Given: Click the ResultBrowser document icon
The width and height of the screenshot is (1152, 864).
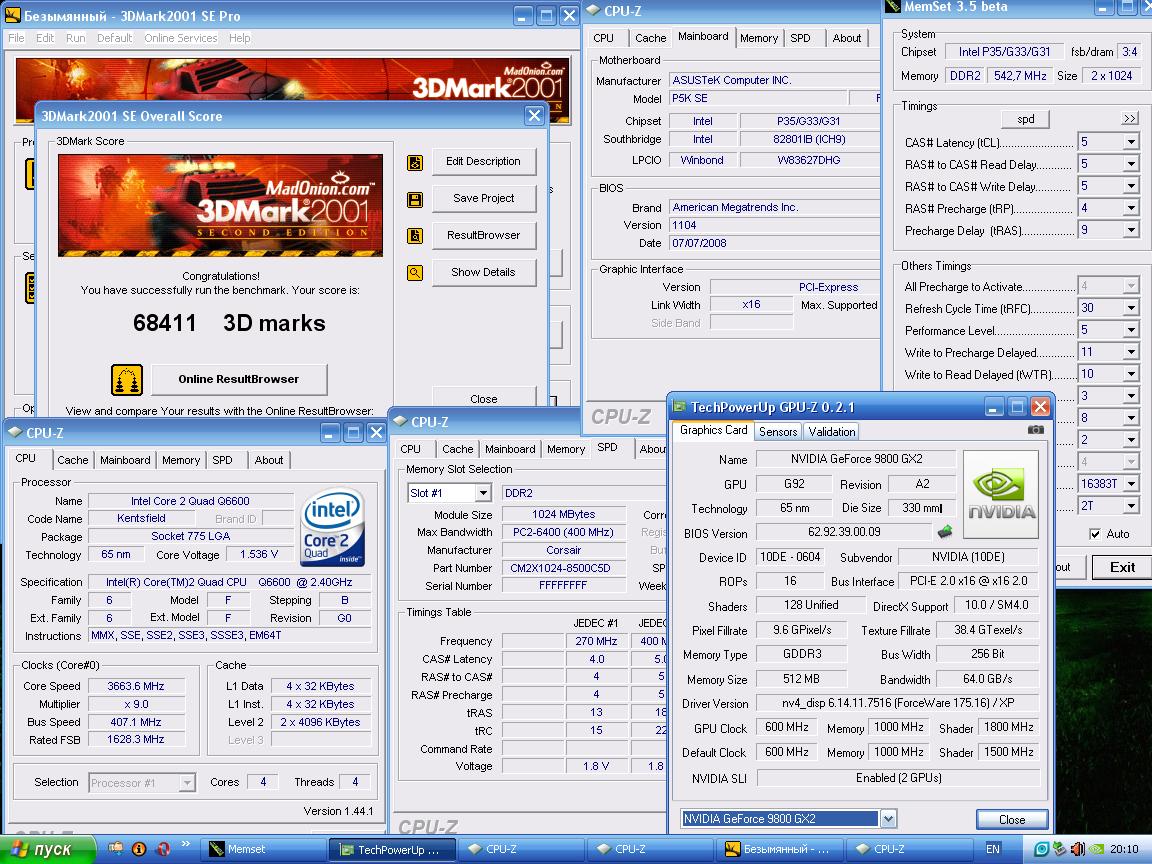Looking at the screenshot, I should click(x=415, y=236).
